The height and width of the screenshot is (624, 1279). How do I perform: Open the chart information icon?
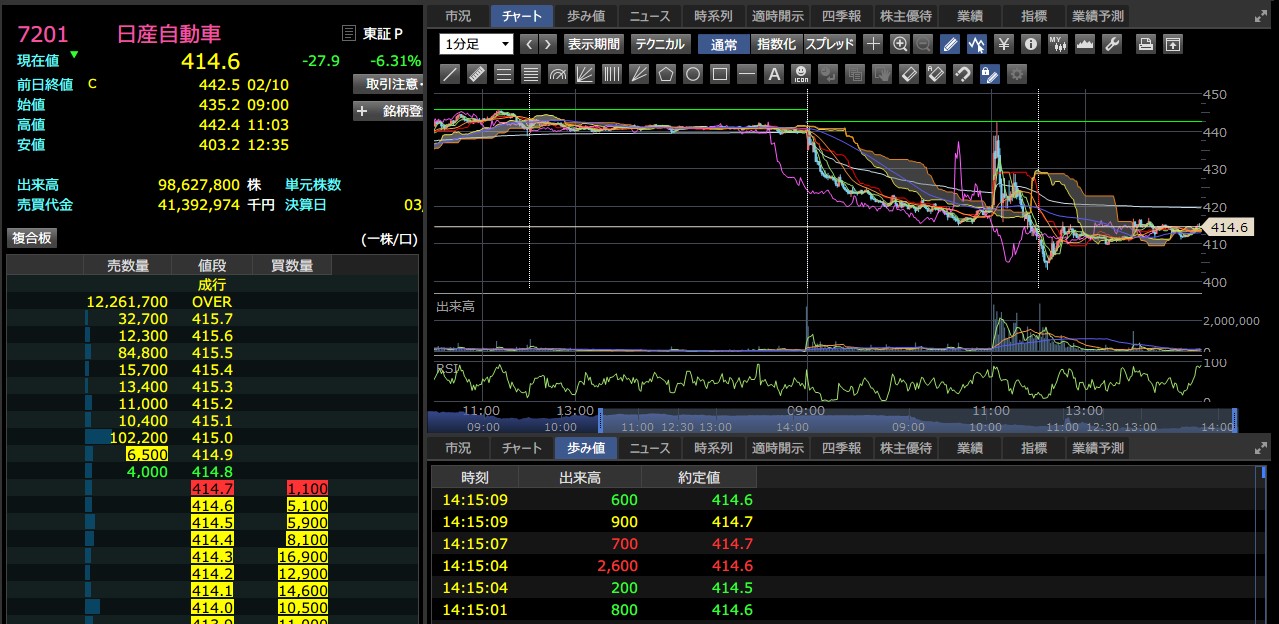coord(1031,44)
